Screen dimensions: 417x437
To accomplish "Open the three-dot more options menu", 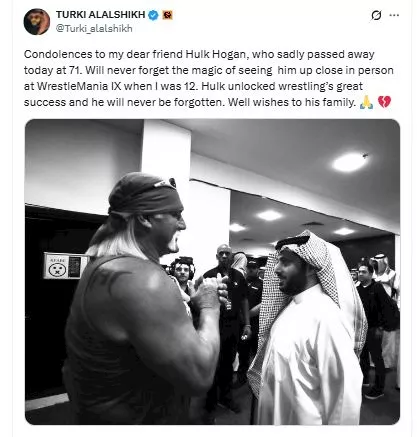I will (x=394, y=15).
